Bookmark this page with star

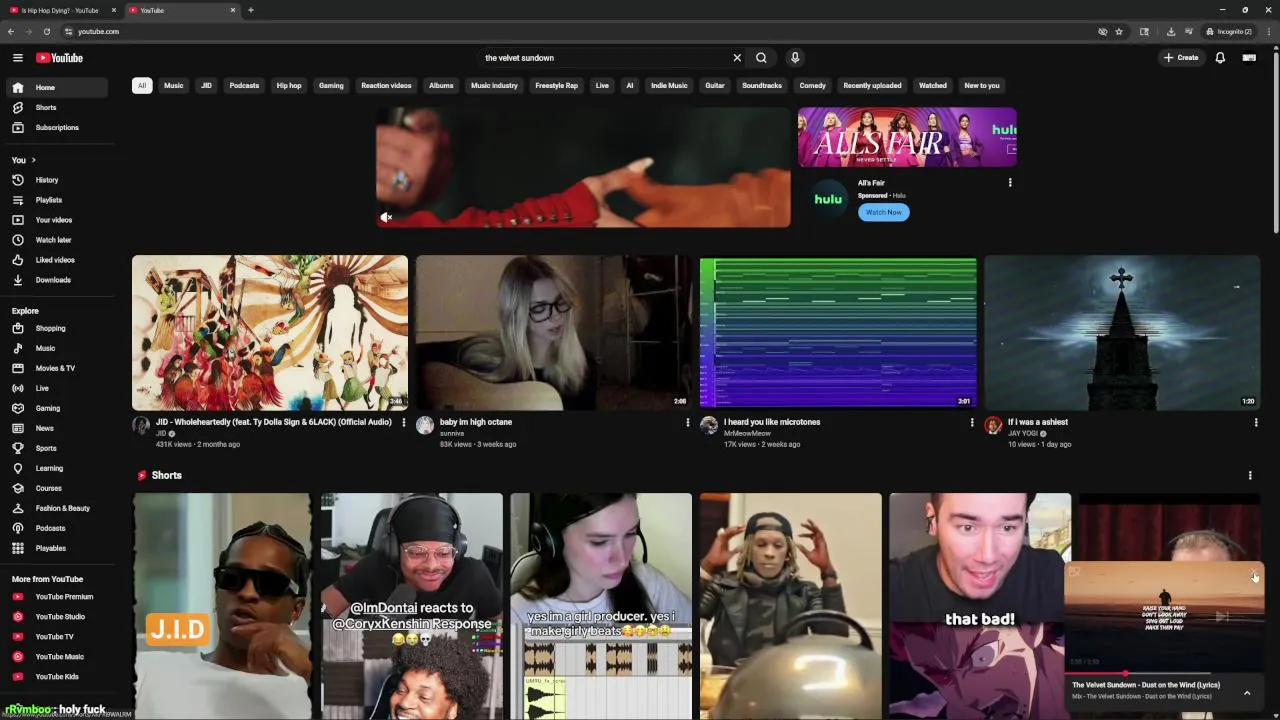pyautogui.click(x=1119, y=31)
